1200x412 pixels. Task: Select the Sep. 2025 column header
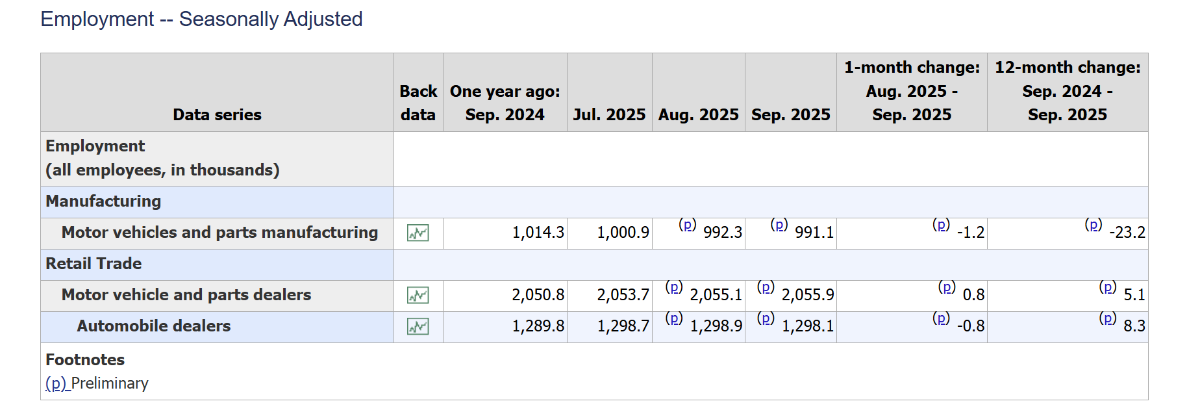[x=791, y=114]
